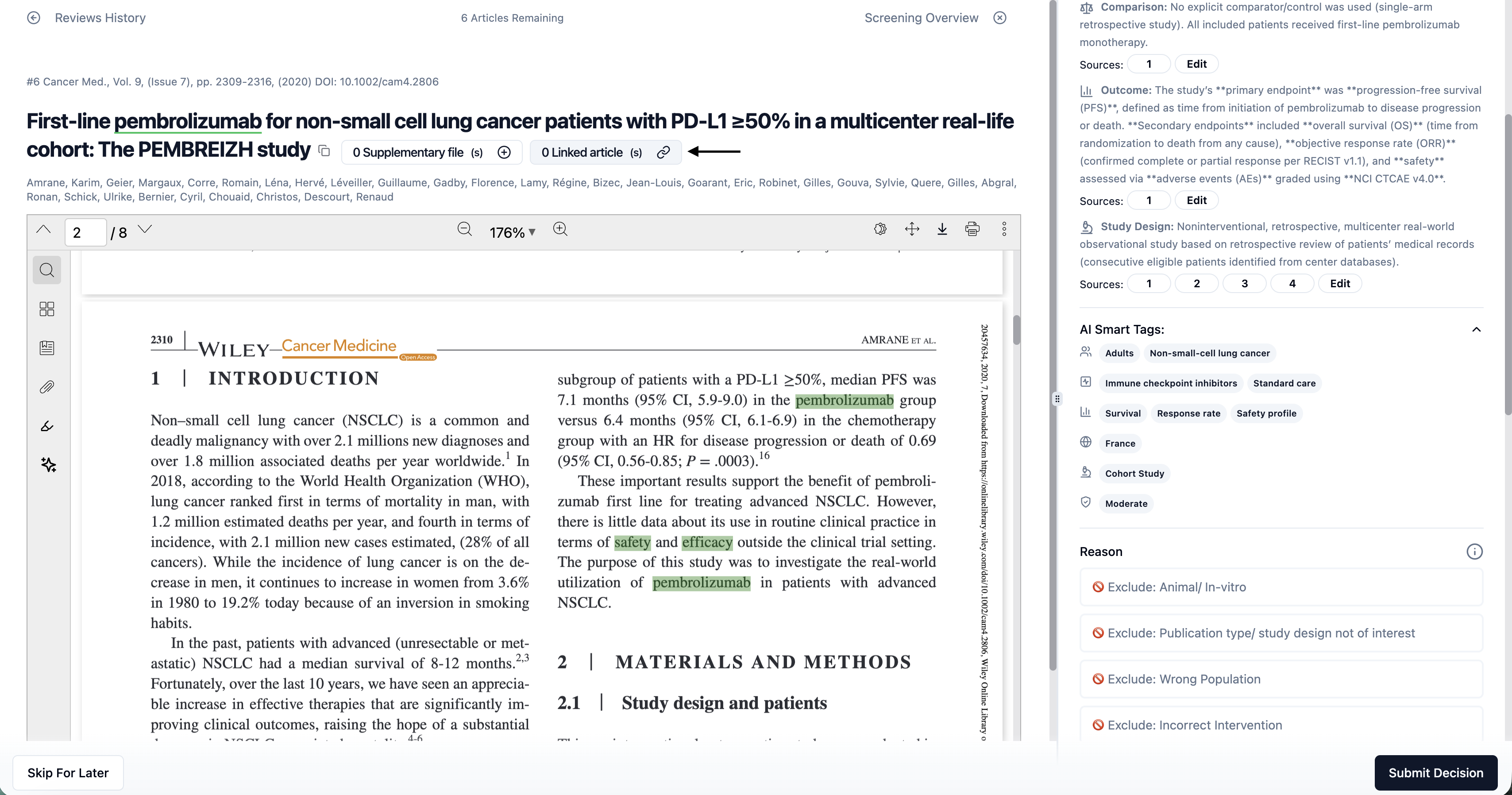This screenshot has height=795, width=1512.
Task: Open the attachments paperclip panel
Action: pos(47,387)
